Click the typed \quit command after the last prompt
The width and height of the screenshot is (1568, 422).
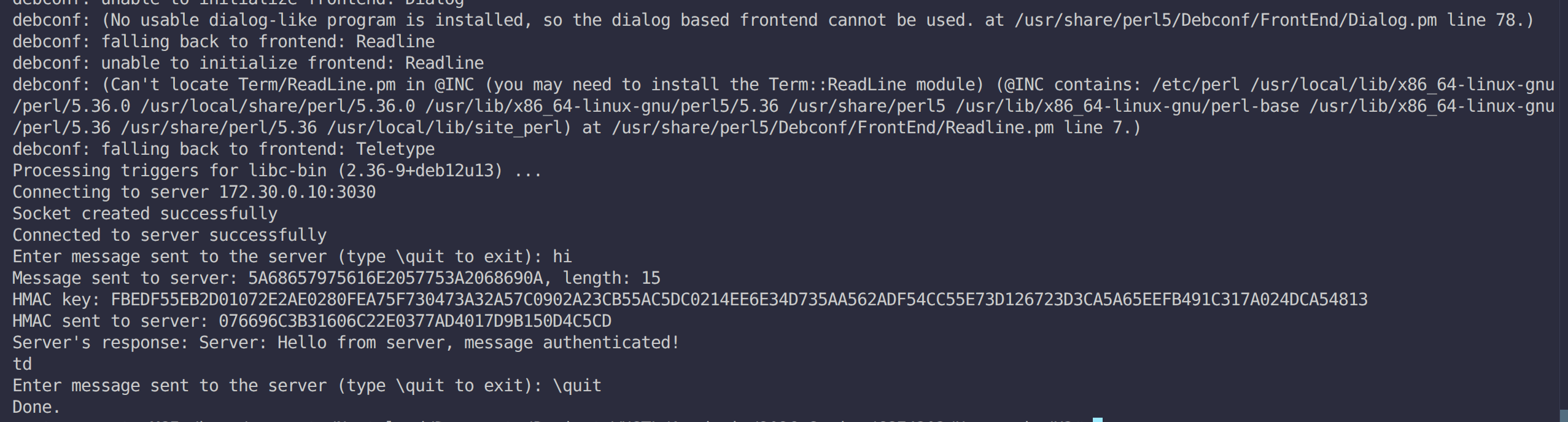(577, 386)
